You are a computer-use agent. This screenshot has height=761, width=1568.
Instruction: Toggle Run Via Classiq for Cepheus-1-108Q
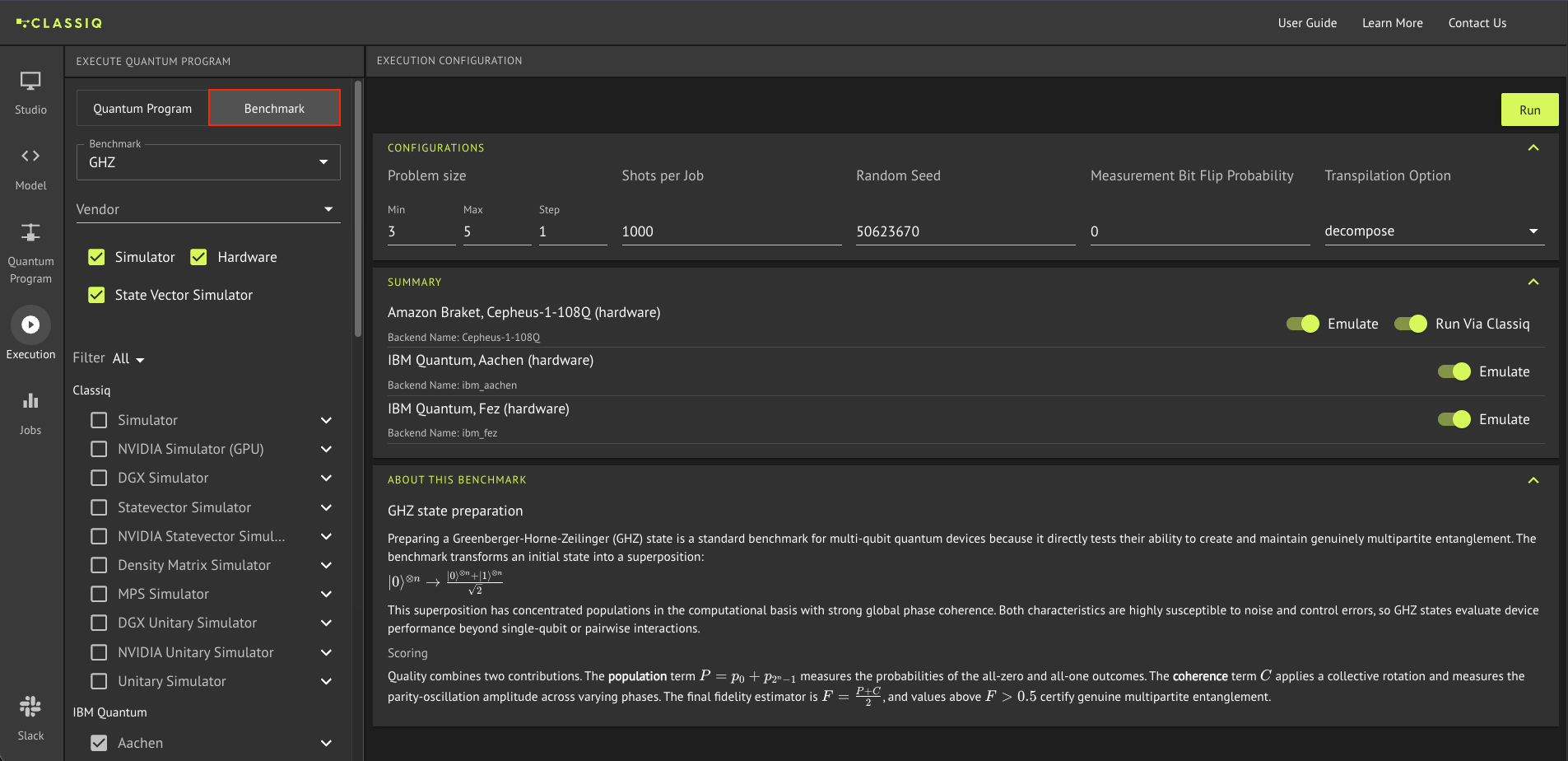[x=1411, y=324]
